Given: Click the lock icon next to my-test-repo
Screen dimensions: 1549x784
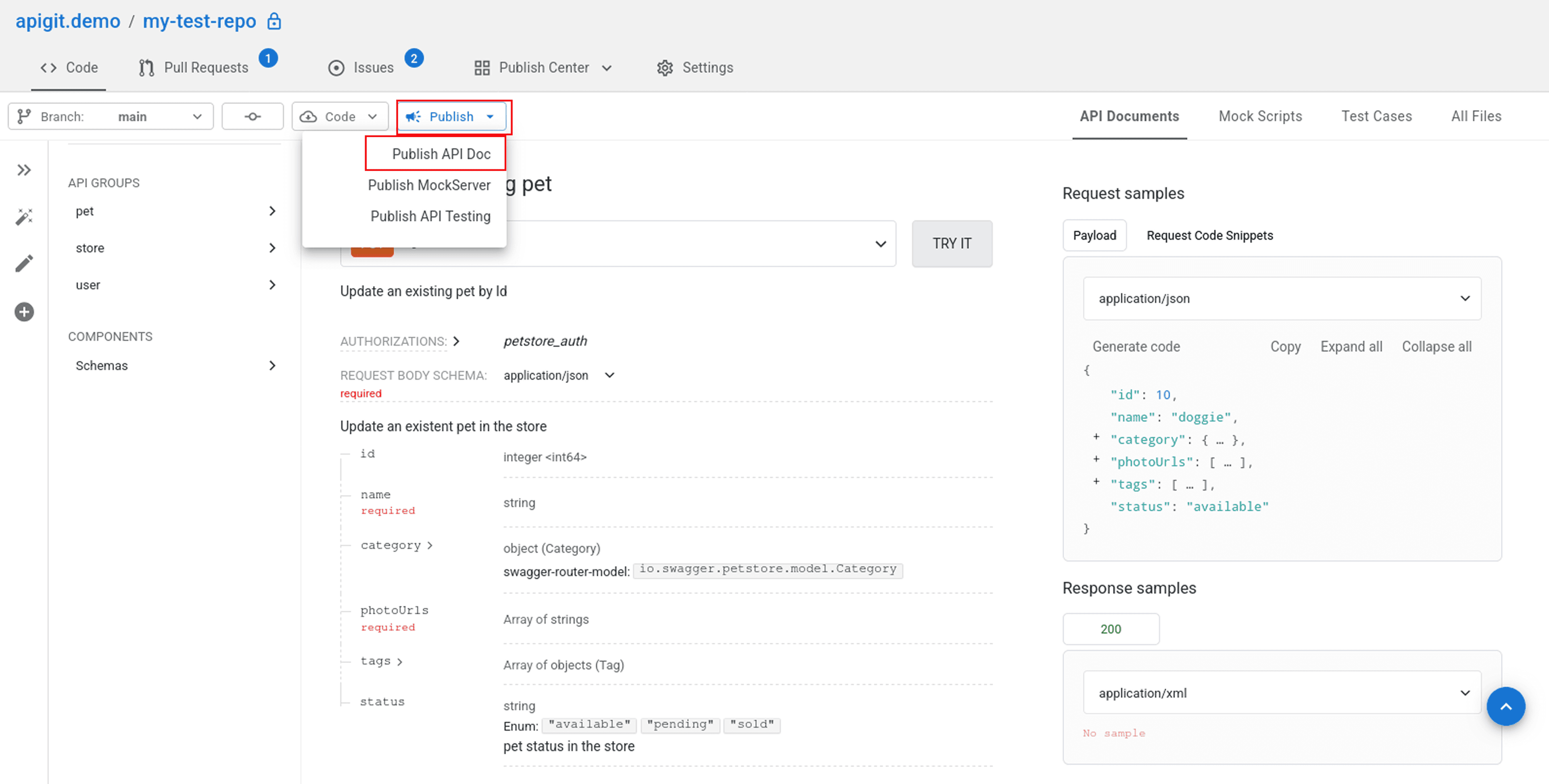Looking at the screenshot, I should [x=274, y=21].
